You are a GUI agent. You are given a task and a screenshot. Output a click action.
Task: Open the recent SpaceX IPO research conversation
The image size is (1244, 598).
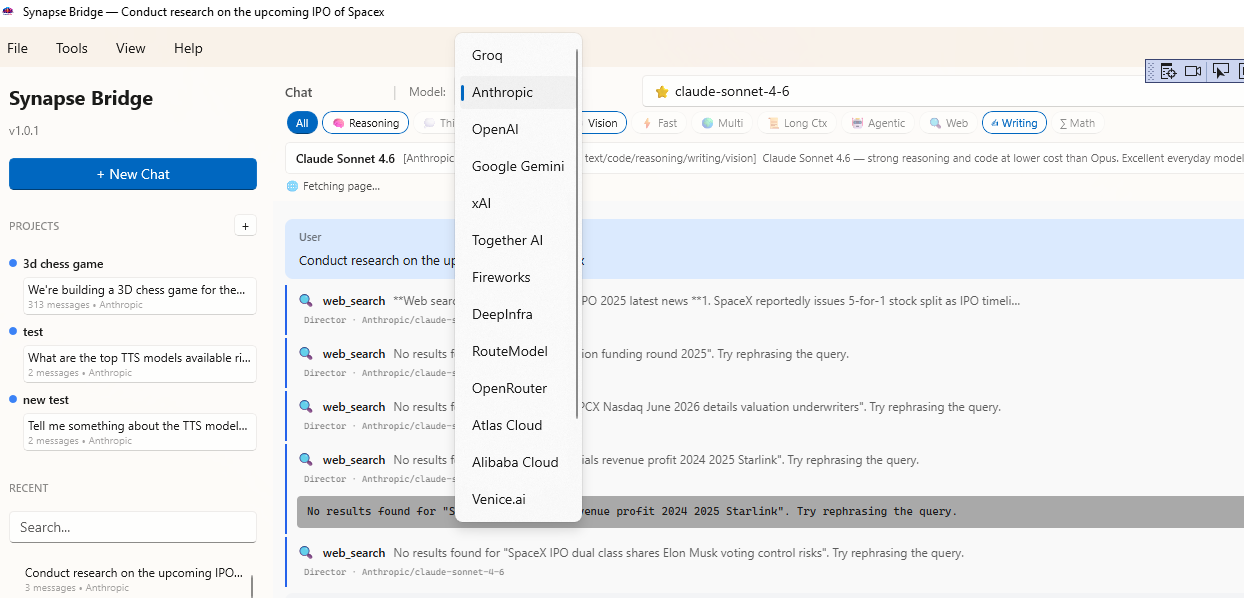pos(133,580)
